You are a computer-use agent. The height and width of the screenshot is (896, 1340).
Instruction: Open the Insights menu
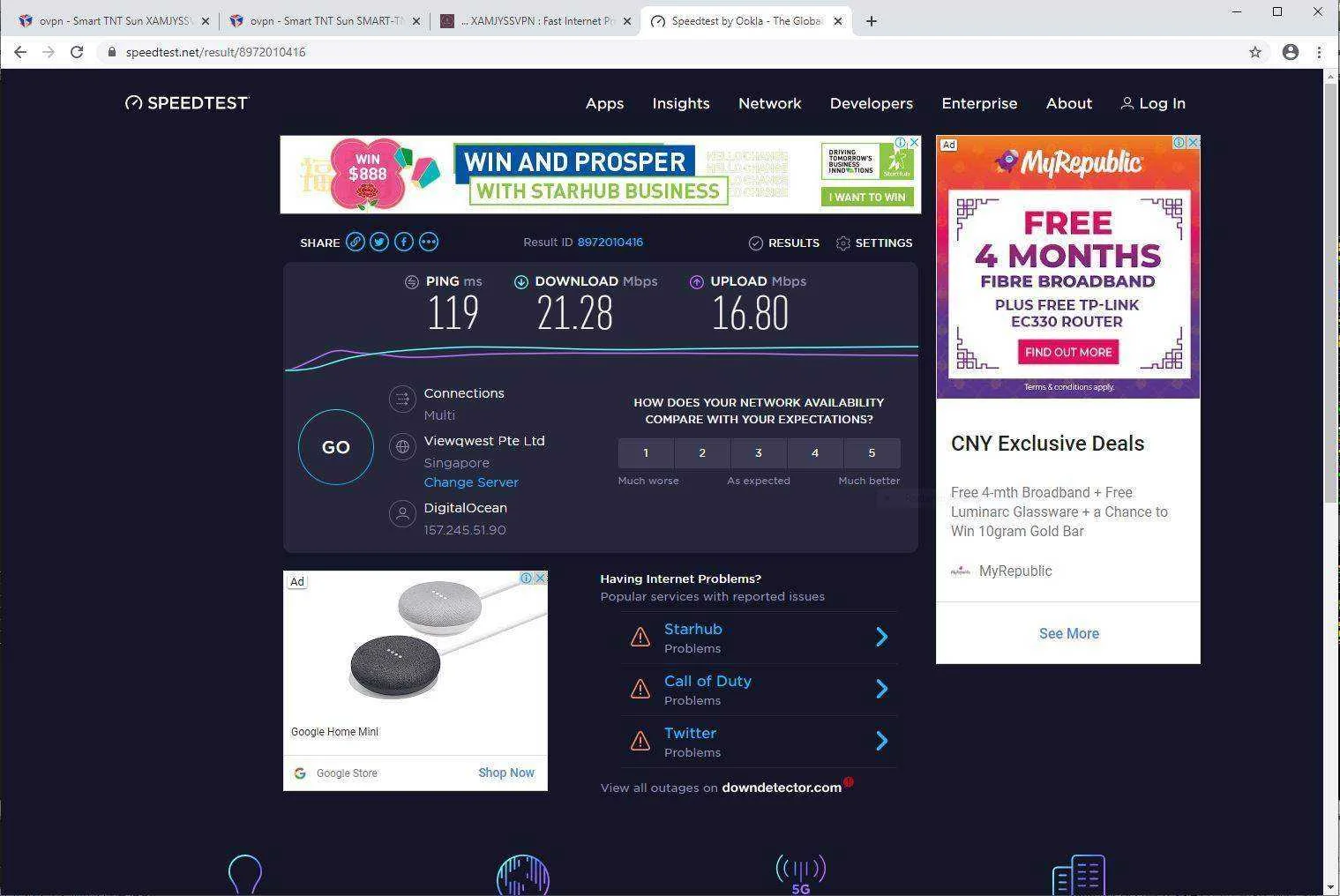pos(681,103)
